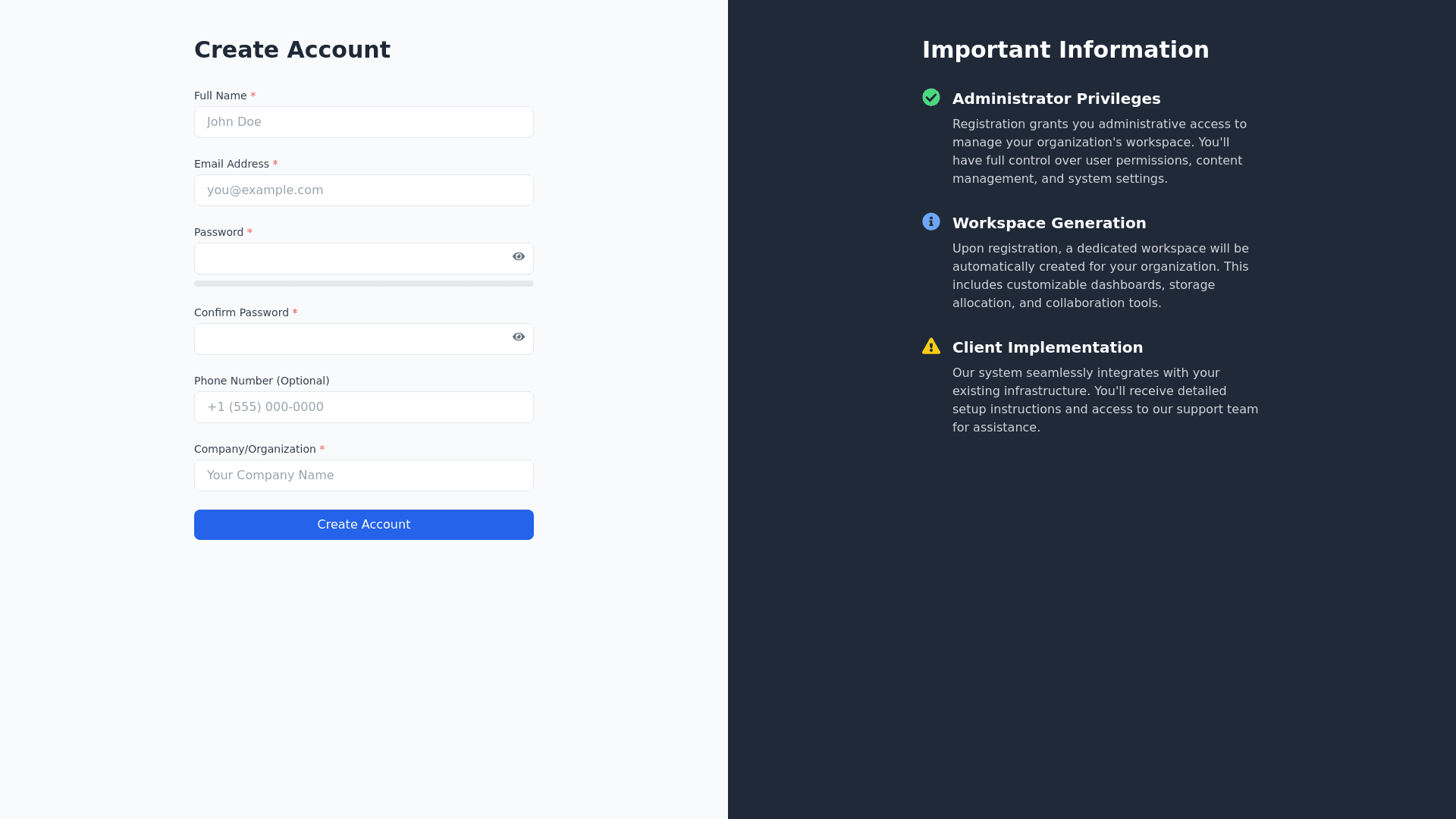Click the yellow warning icon beside Client Implementation
1456x819 pixels.
click(931, 347)
